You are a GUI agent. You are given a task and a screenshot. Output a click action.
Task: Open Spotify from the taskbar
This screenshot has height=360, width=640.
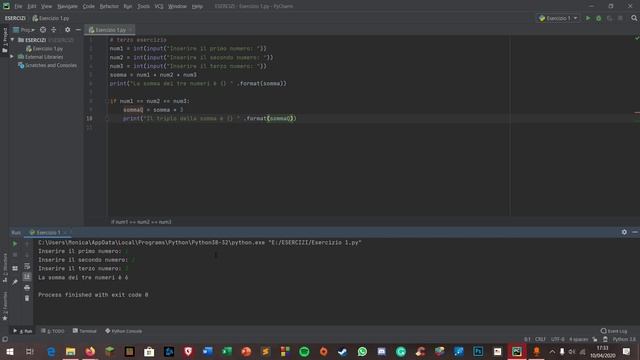304,351
